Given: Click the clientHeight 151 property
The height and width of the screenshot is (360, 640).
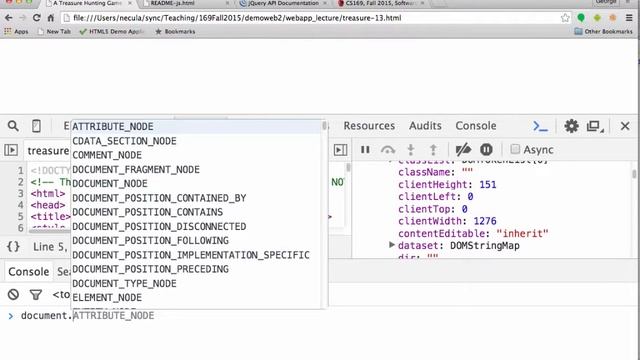Looking at the screenshot, I should click(x=447, y=184).
